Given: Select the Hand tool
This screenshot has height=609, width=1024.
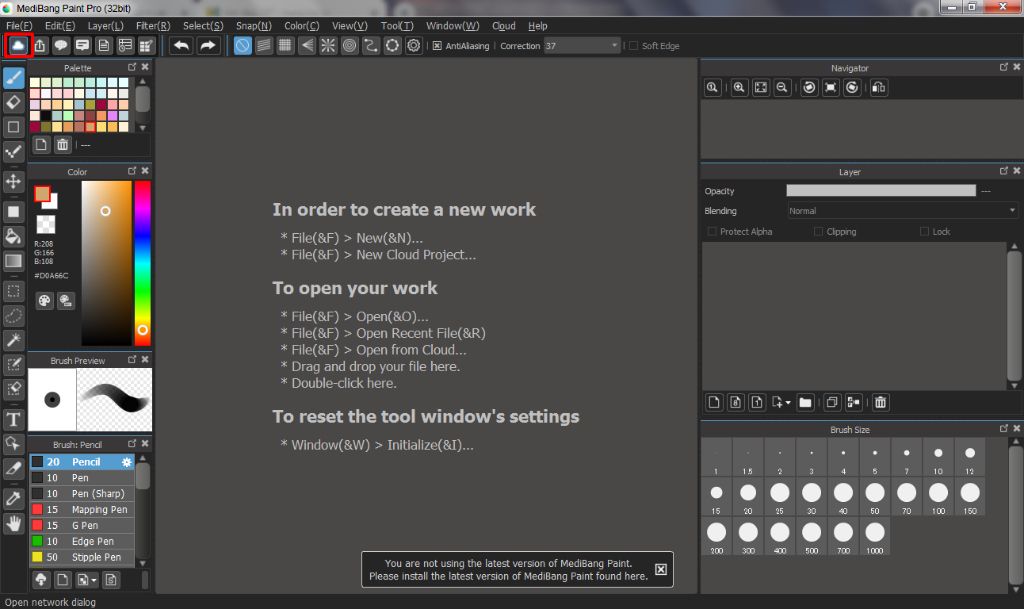Looking at the screenshot, I should [14, 523].
